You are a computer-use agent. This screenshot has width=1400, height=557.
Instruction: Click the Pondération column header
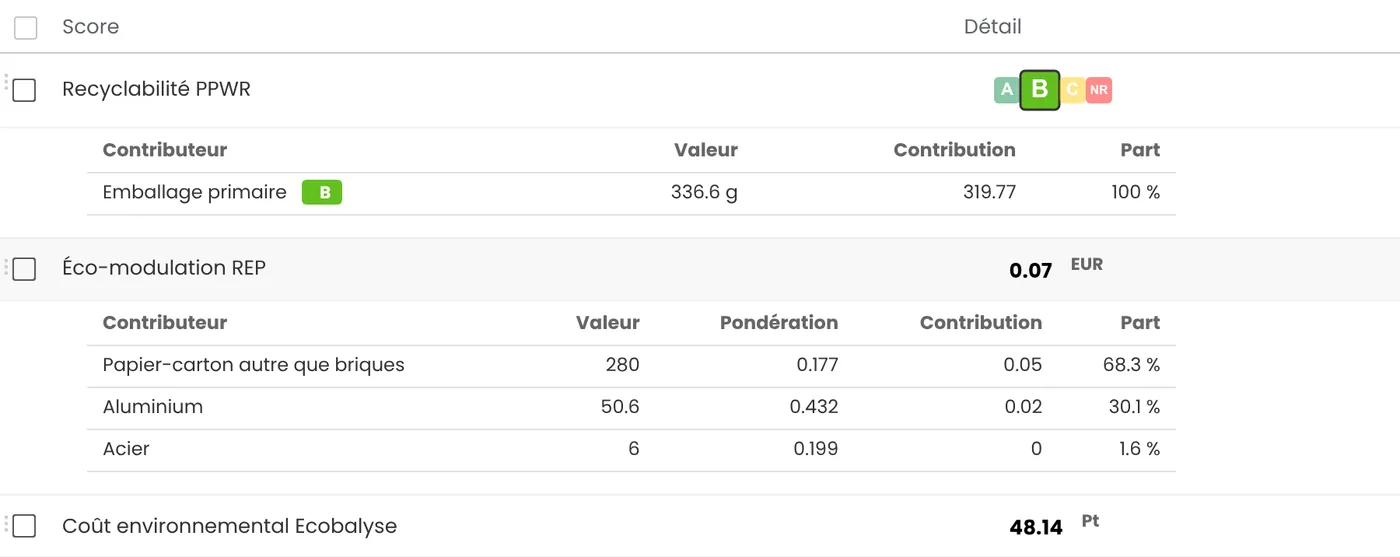click(779, 323)
